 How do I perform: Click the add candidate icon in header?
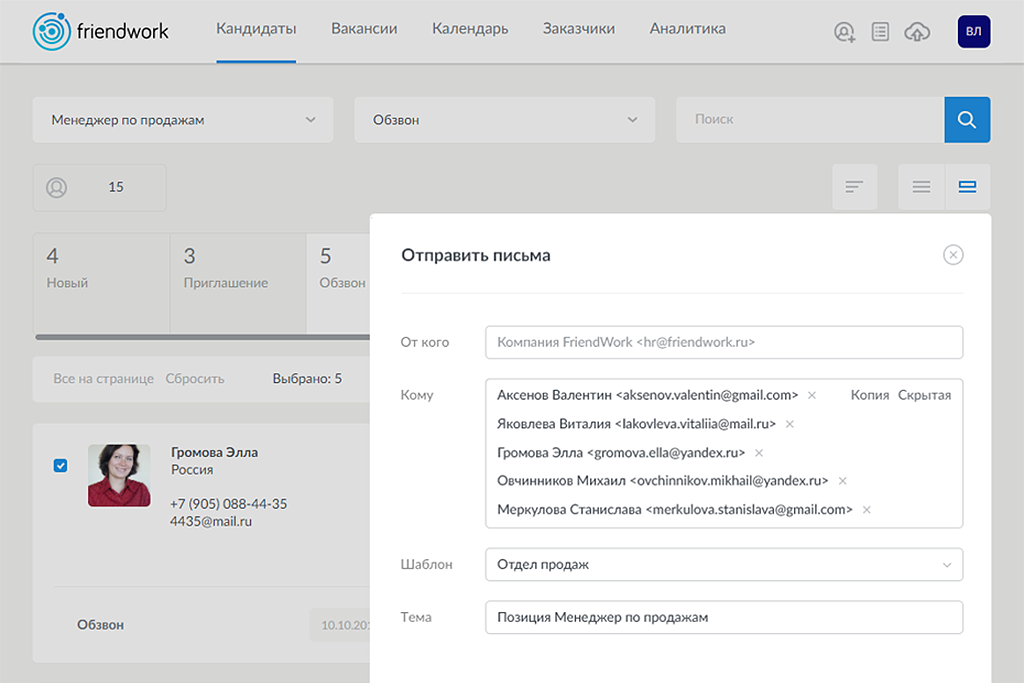point(845,33)
